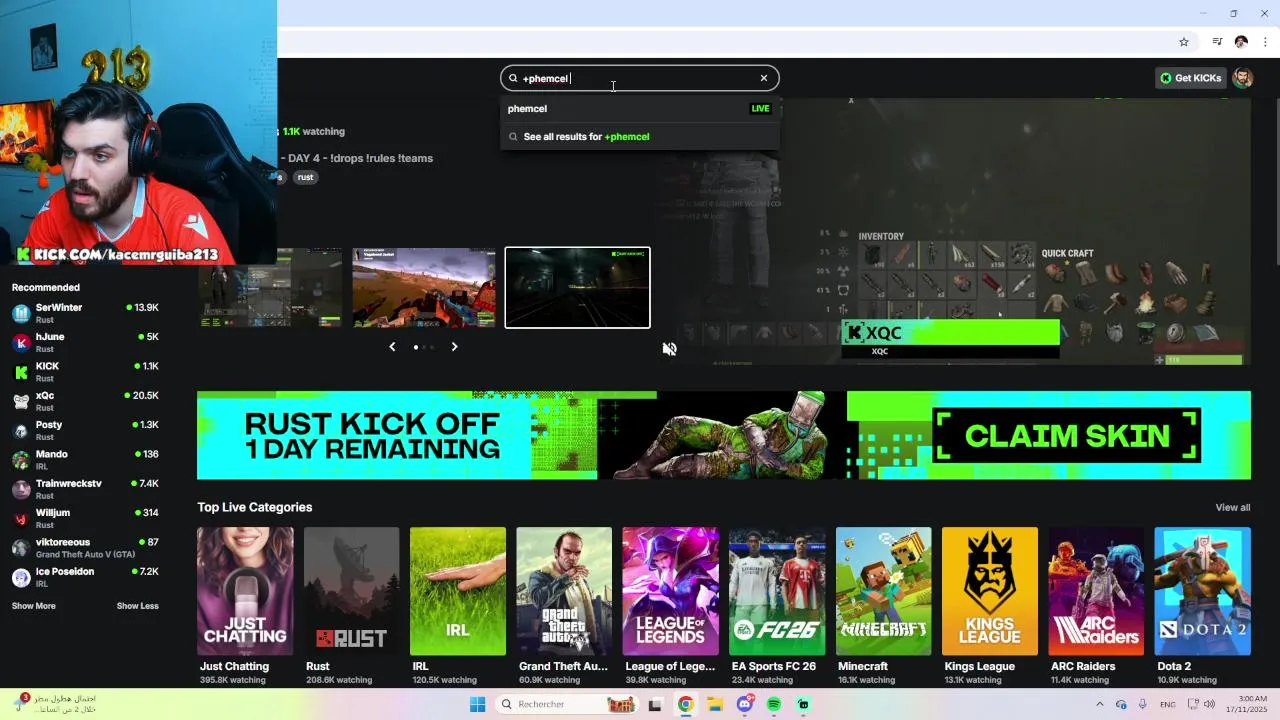Open SerWinter in Recommended list
1280x720 pixels.
tap(85, 313)
